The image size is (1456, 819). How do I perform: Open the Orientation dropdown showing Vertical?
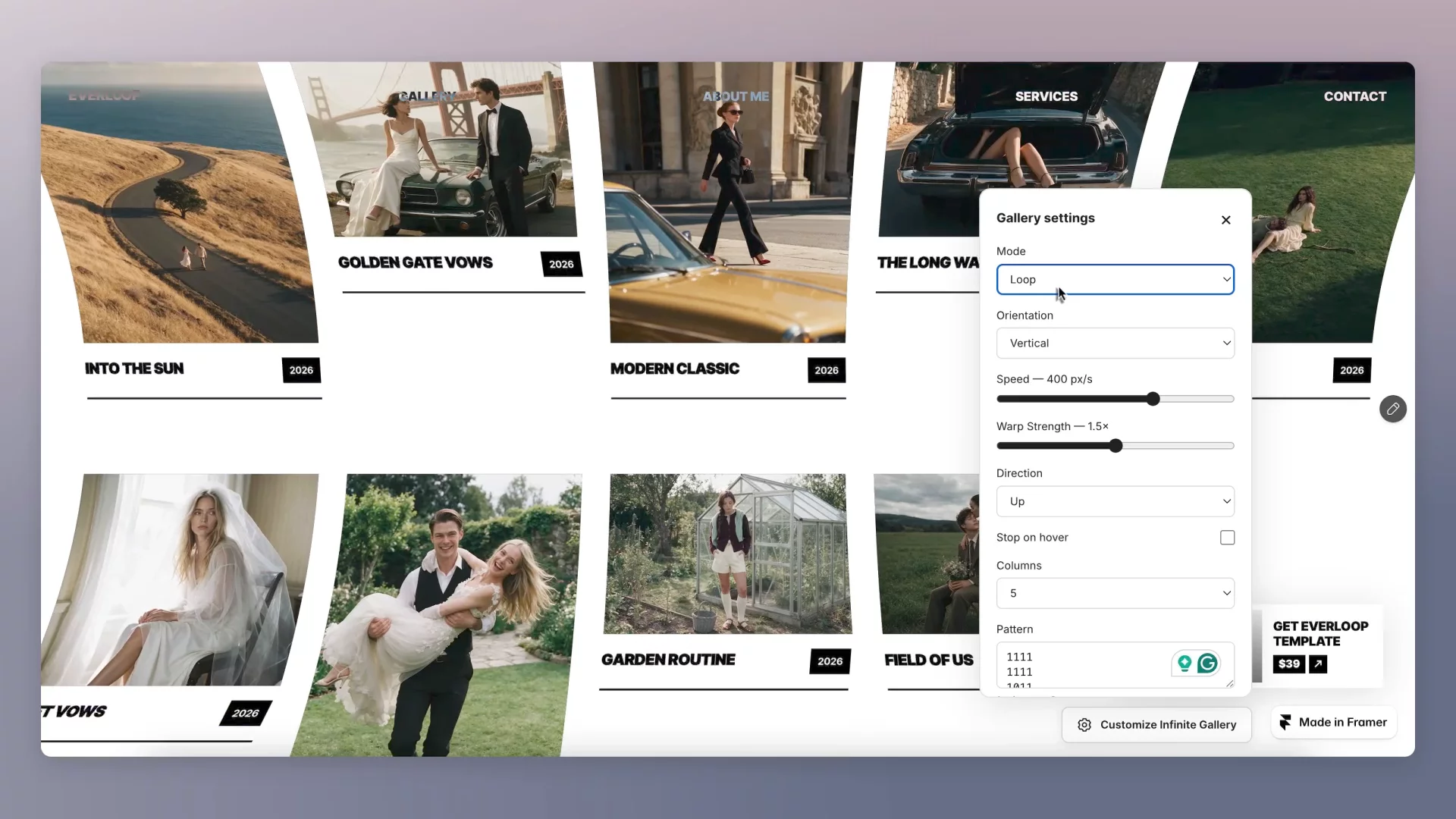click(x=1115, y=344)
